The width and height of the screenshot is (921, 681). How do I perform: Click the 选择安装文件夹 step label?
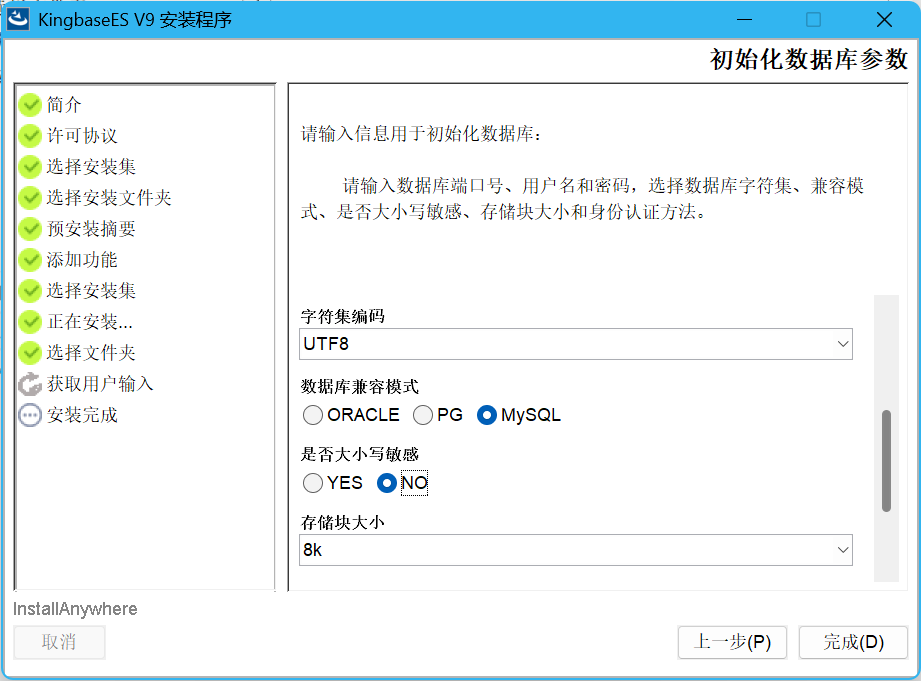point(109,198)
